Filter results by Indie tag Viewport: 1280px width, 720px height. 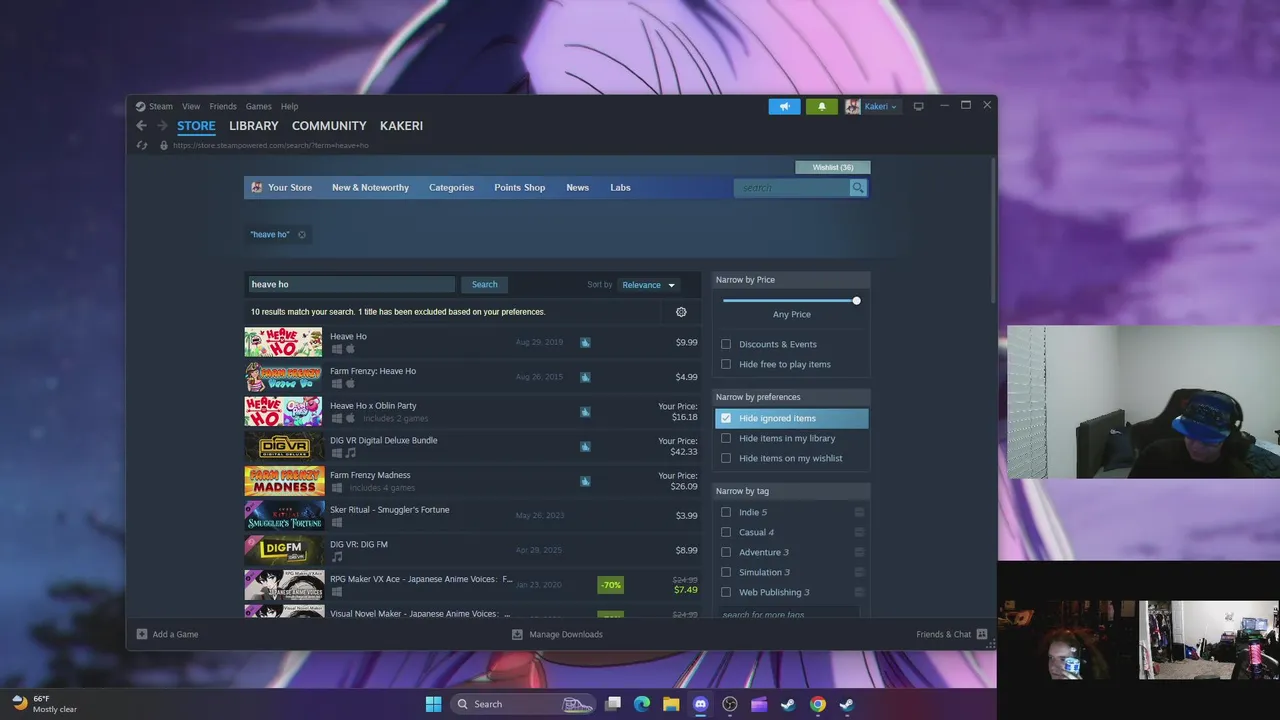pos(726,512)
